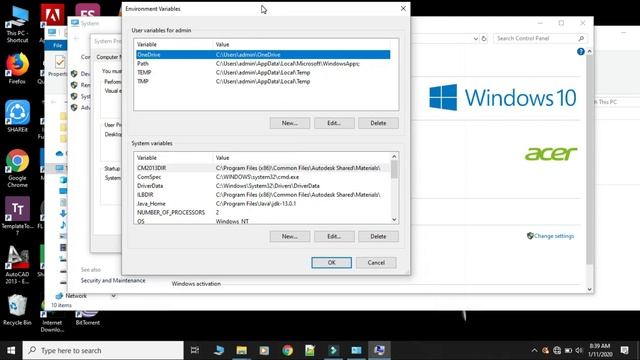The height and width of the screenshot is (360, 640).
Task: Click Value column header in system variables
Action: click(302, 158)
